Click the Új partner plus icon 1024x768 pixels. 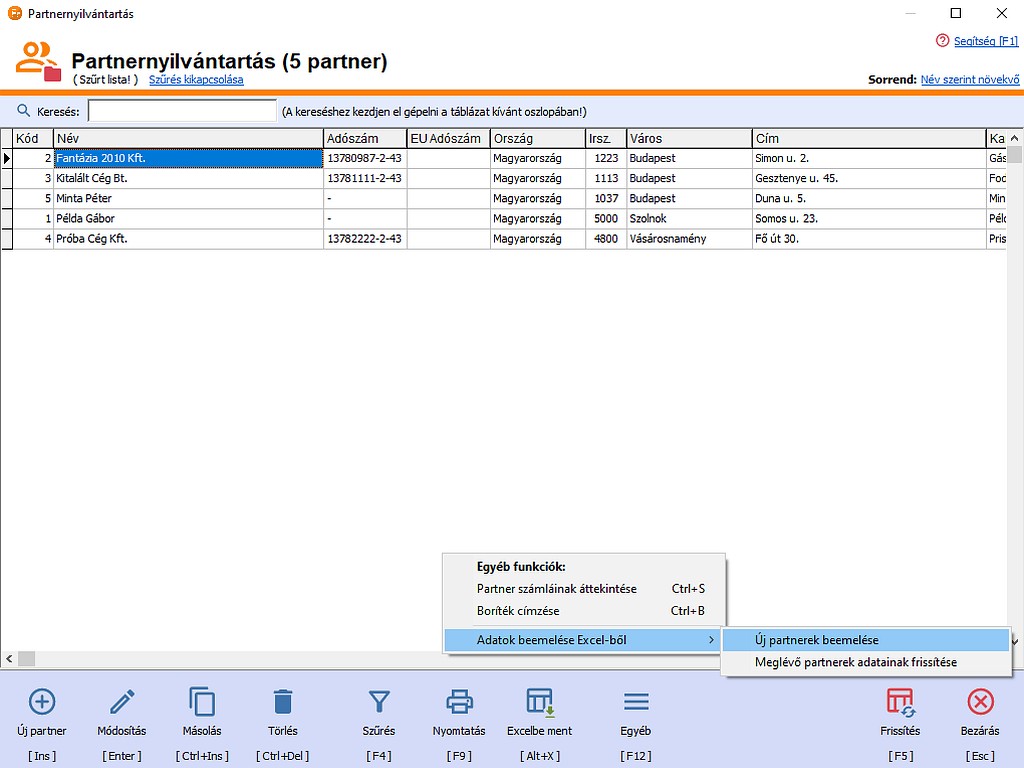pos(42,701)
